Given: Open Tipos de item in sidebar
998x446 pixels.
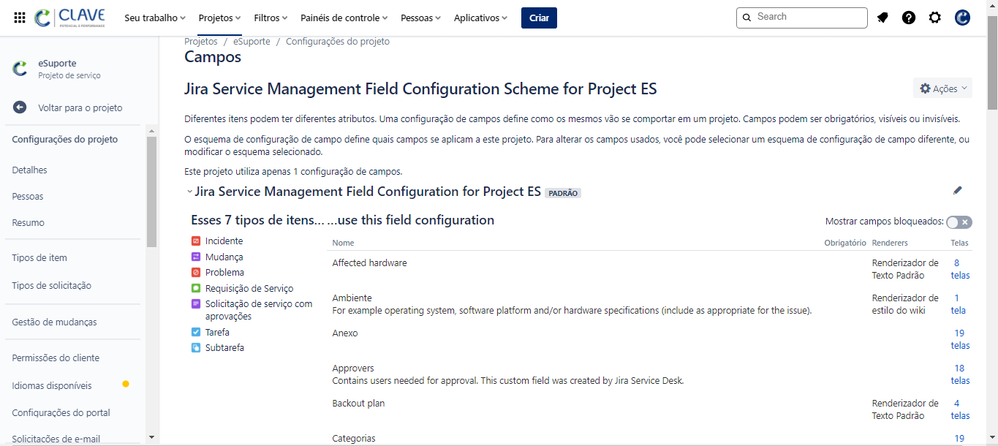Looking at the screenshot, I should coord(39,258).
